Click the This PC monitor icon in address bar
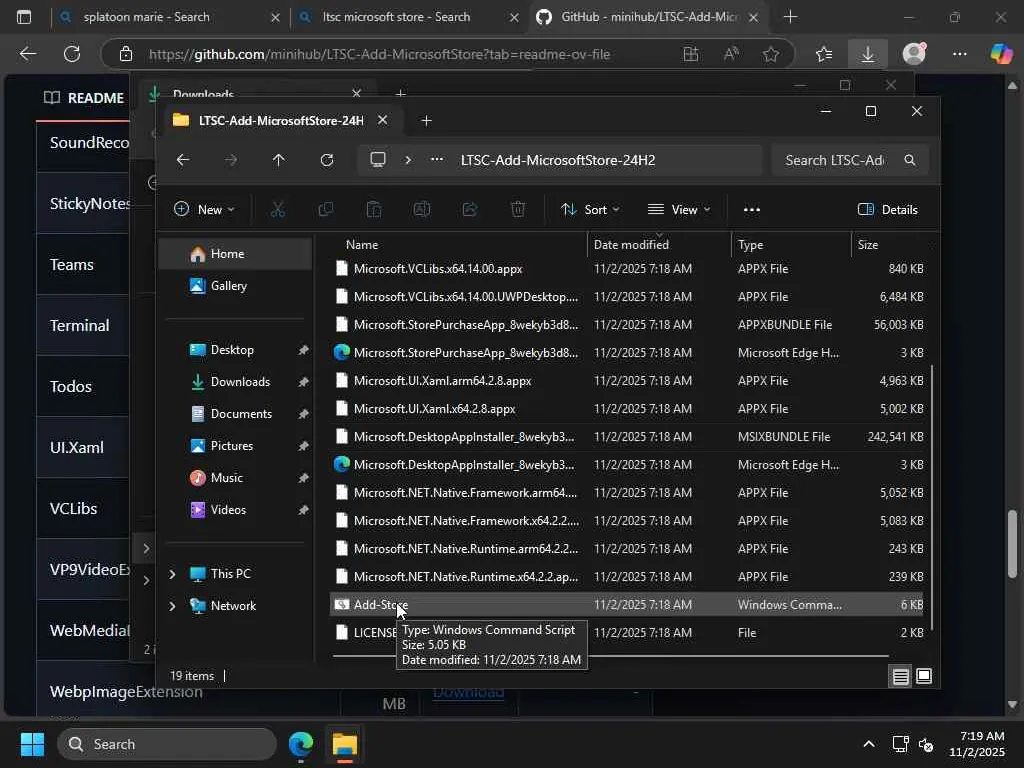 pyautogui.click(x=378, y=160)
